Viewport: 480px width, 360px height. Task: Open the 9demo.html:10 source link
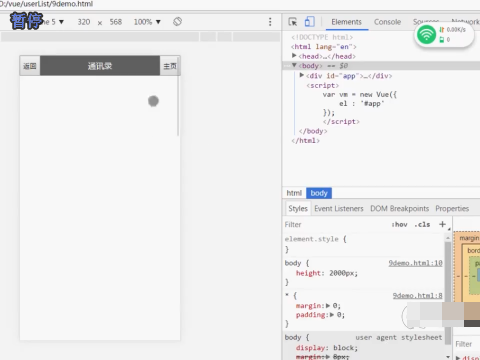coord(415,263)
